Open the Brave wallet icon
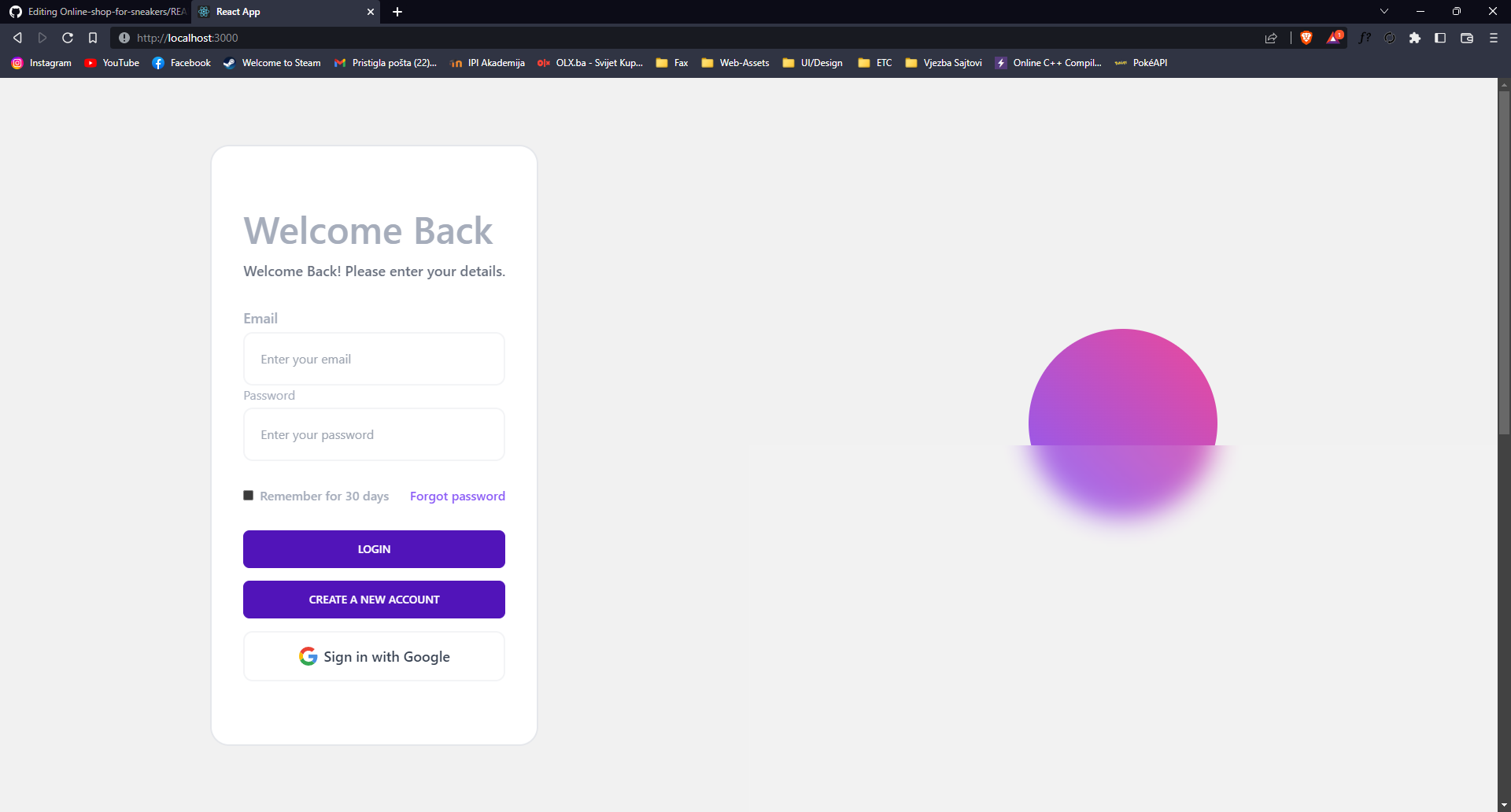The image size is (1511, 812). point(1467,38)
